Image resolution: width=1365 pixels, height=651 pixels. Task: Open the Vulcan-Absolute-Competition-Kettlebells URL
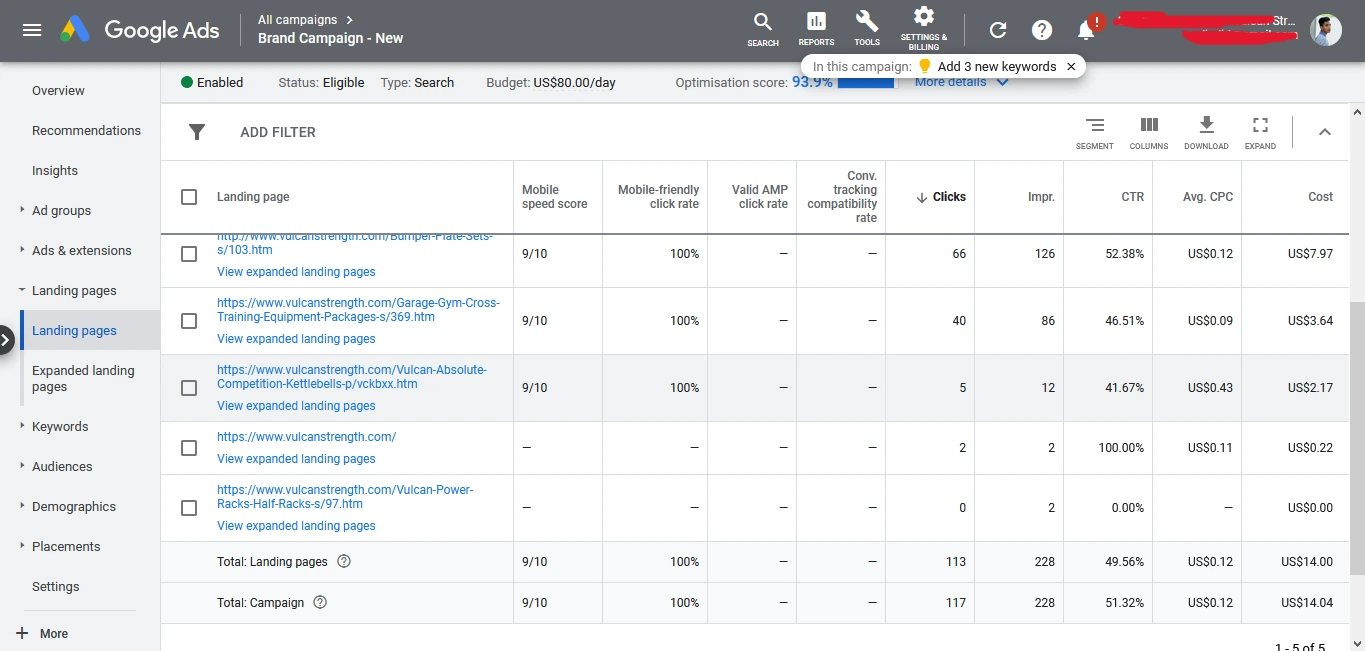click(352, 377)
